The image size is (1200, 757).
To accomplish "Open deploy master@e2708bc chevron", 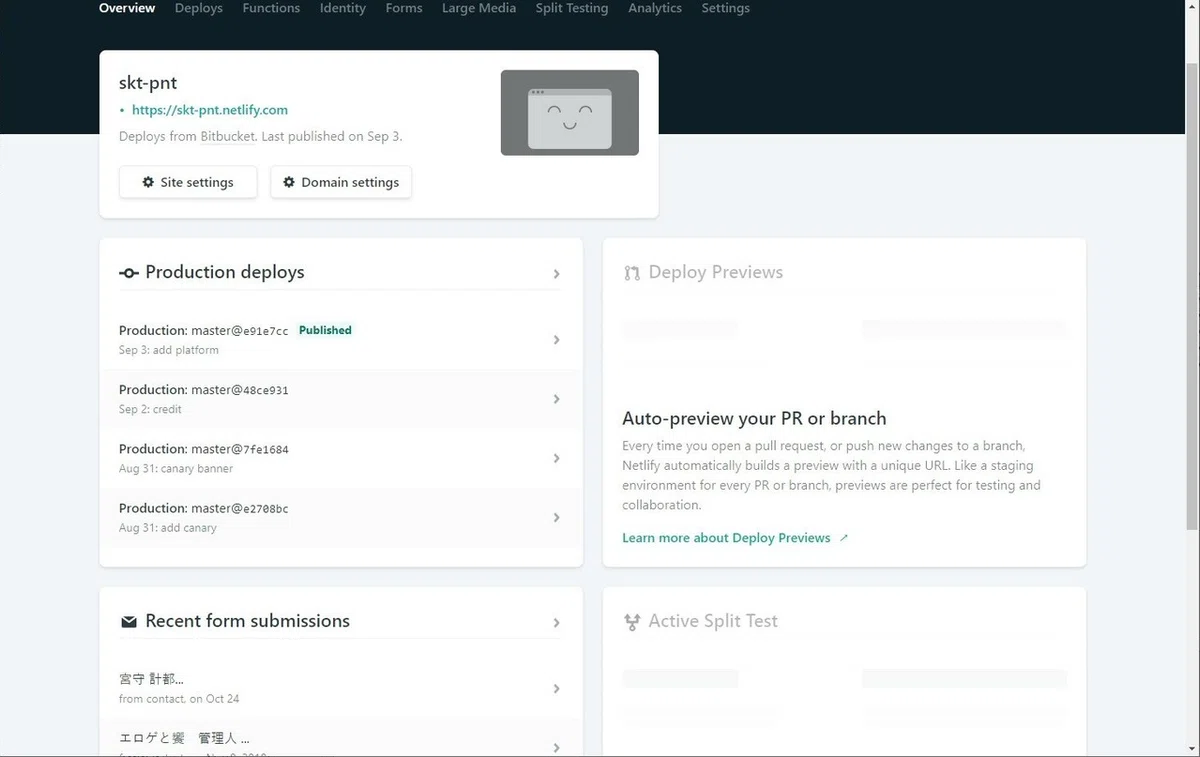I will coord(557,517).
